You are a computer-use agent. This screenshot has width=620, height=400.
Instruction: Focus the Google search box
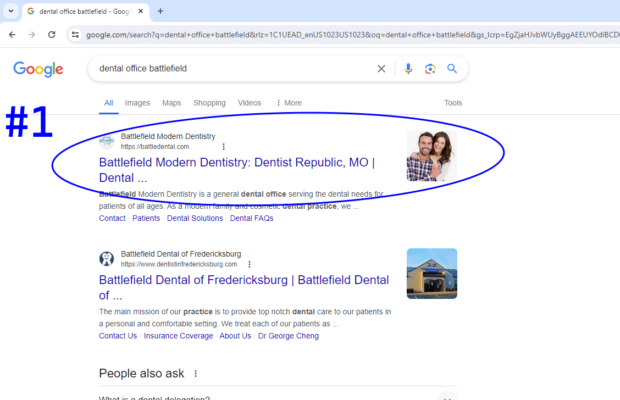[x=233, y=68]
